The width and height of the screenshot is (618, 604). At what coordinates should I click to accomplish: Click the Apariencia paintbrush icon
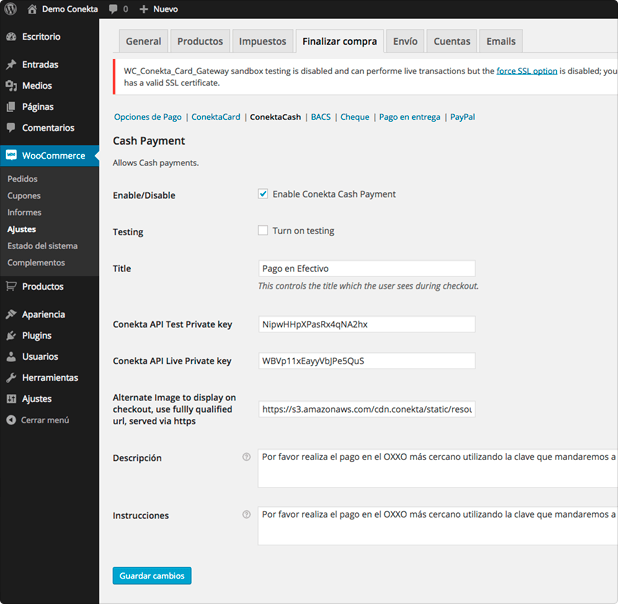pyautogui.click(x=11, y=314)
